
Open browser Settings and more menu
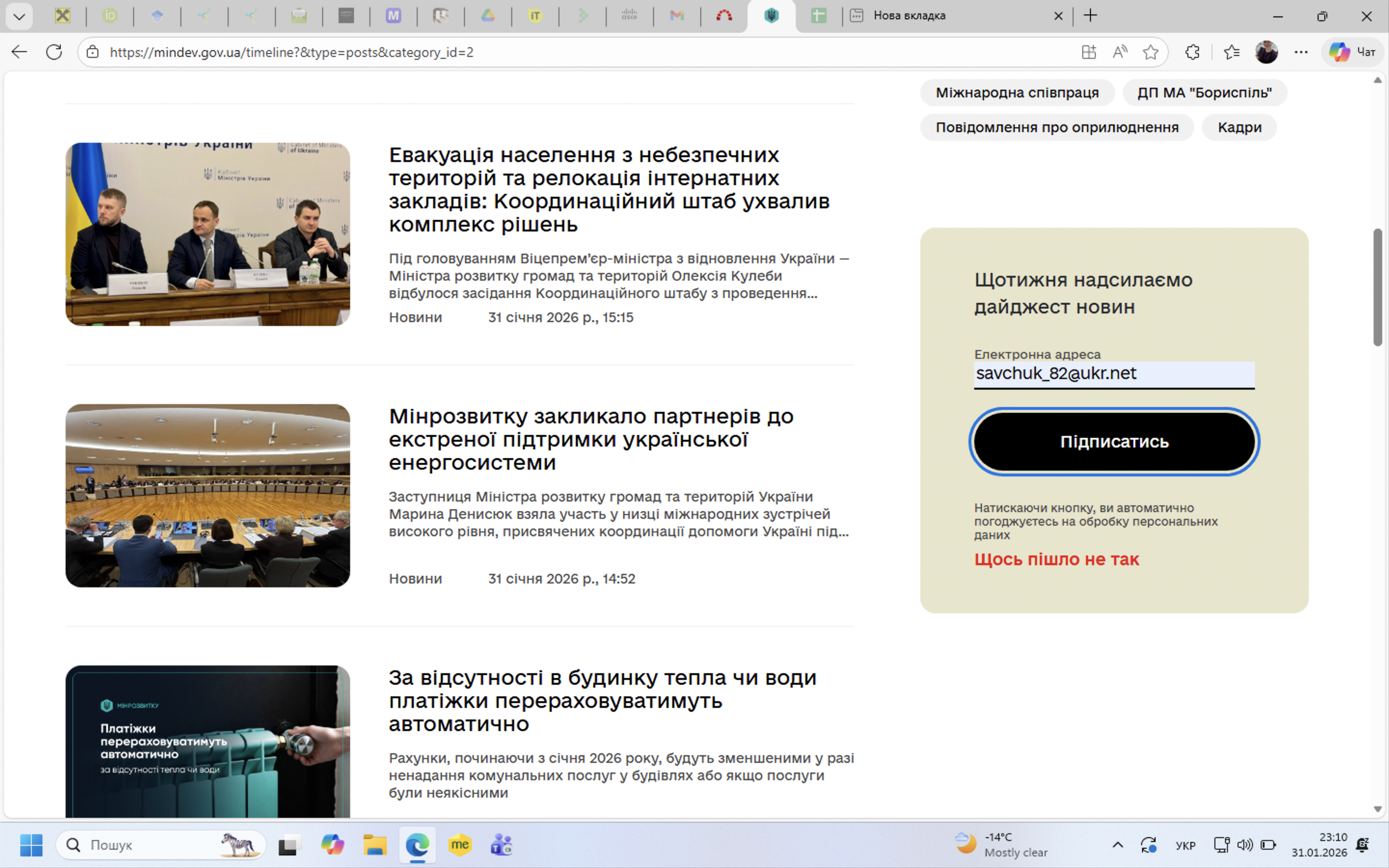pyautogui.click(x=1301, y=52)
